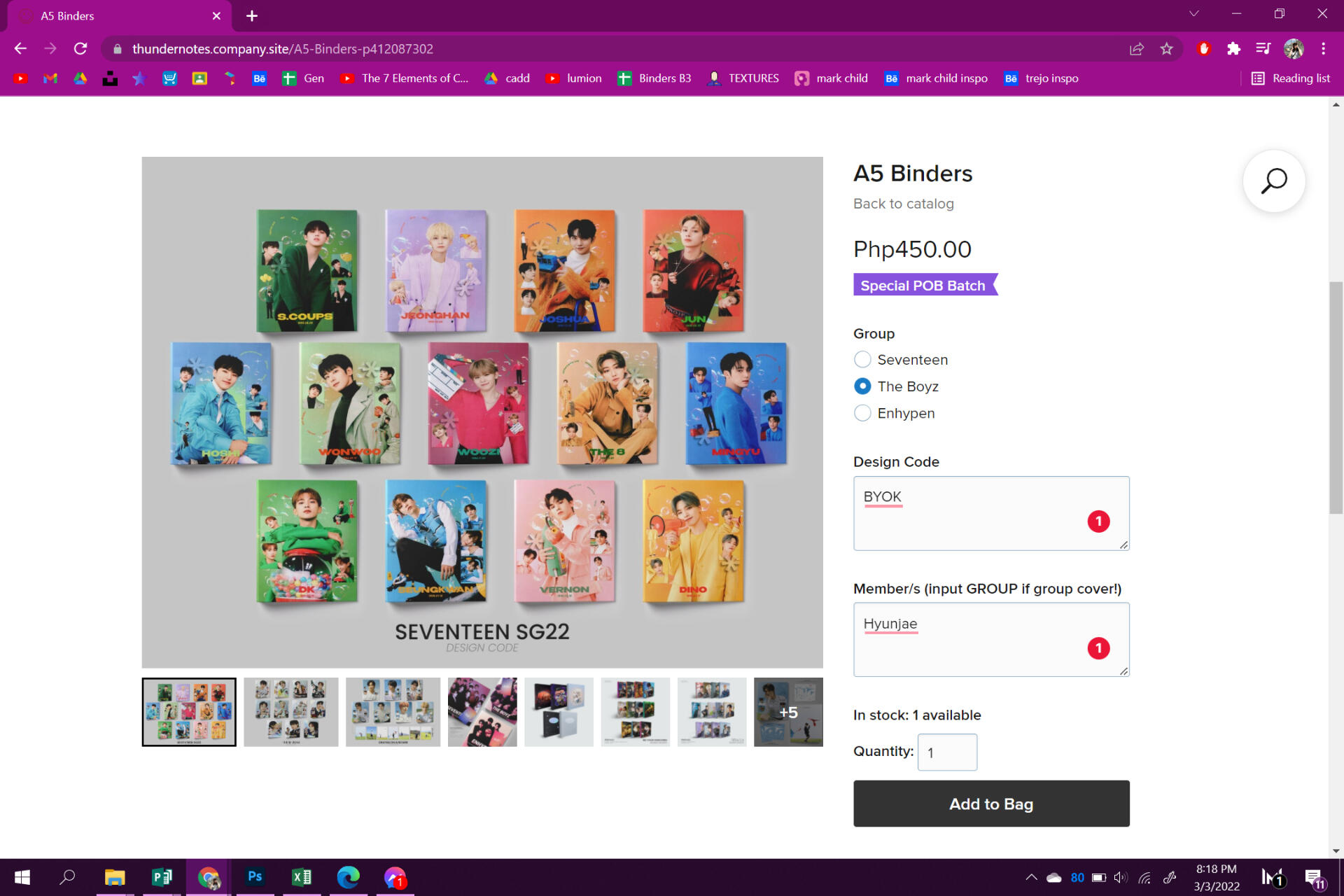Click the main Seventeen SG22 product image
Image resolution: width=1344 pixels, height=896 pixels.
pyautogui.click(x=482, y=412)
